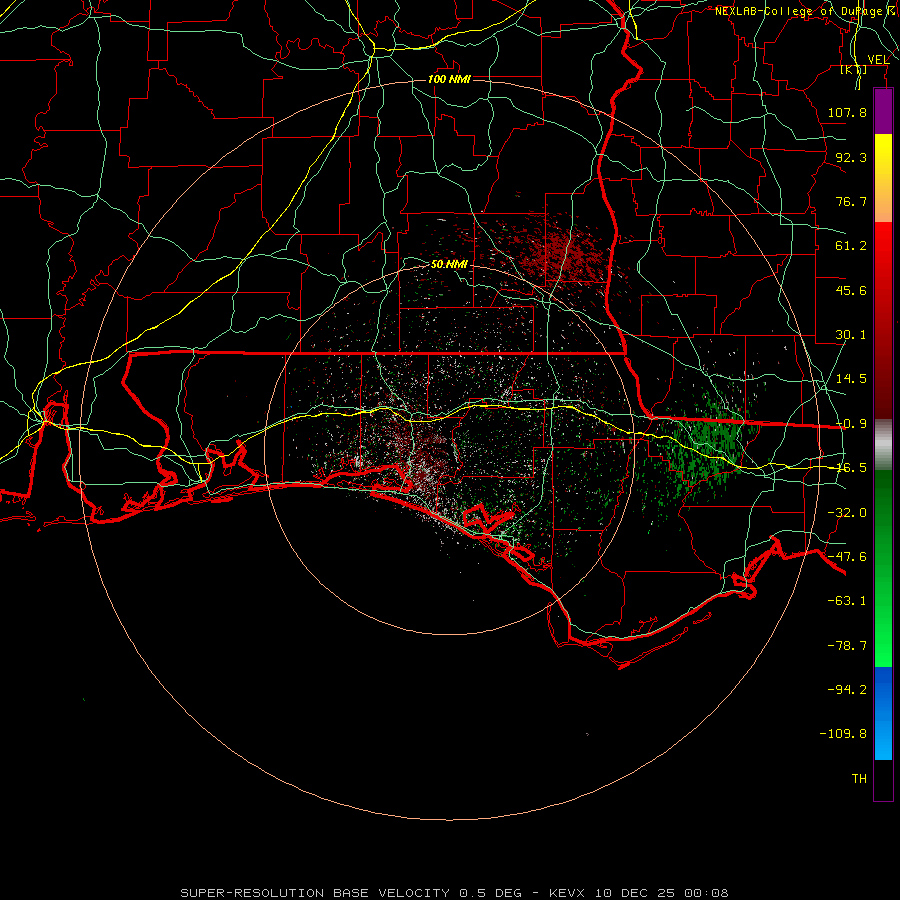Pick the purple segment of the color bar
This screenshot has height=900, width=900.
click(883, 111)
